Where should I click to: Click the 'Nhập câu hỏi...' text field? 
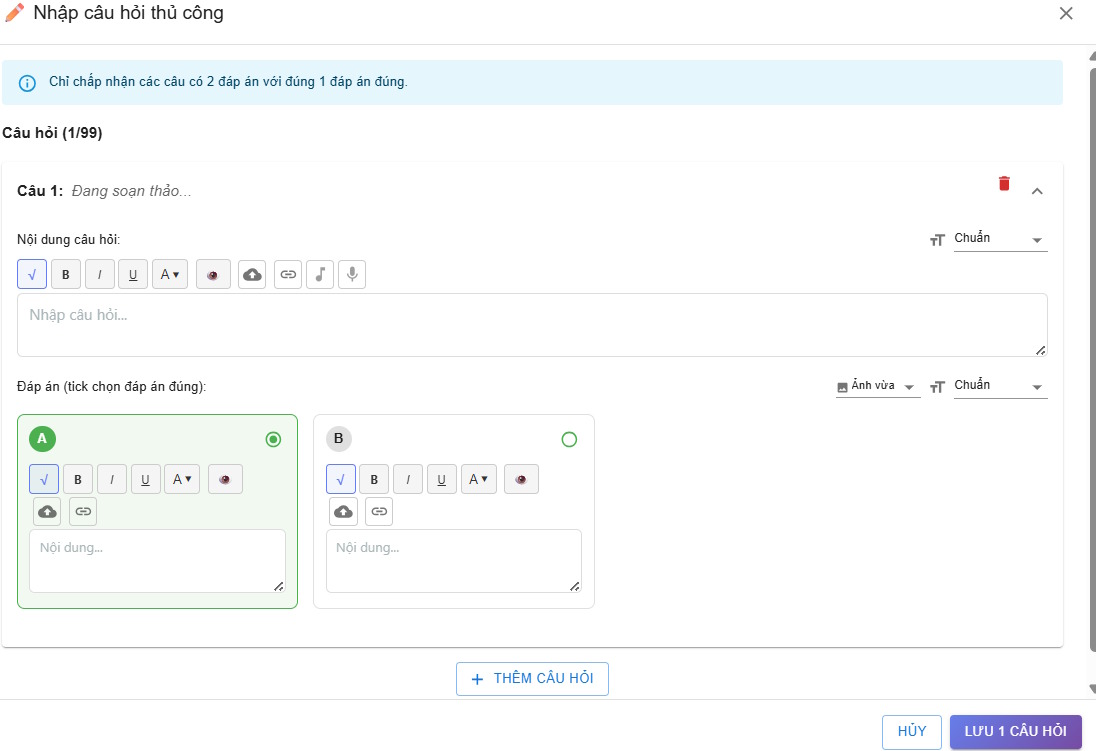(x=531, y=324)
